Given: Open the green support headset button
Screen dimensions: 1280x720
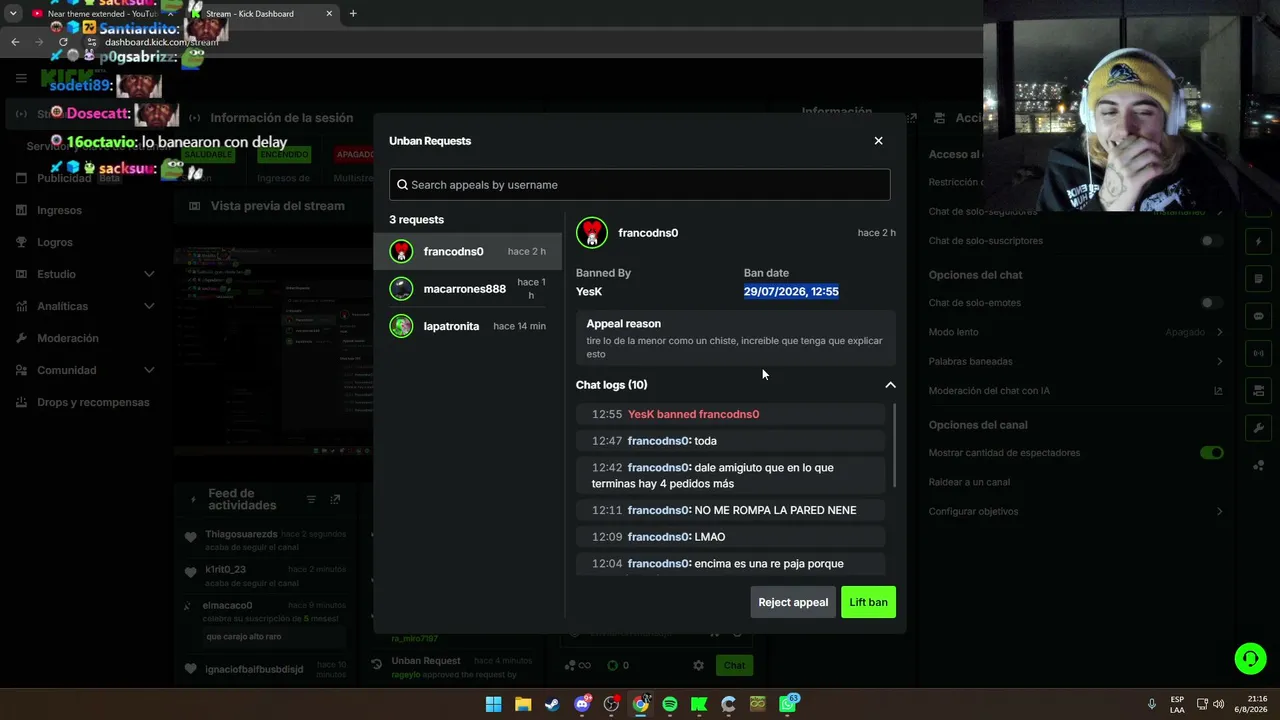Looking at the screenshot, I should tap(1250, 658).
